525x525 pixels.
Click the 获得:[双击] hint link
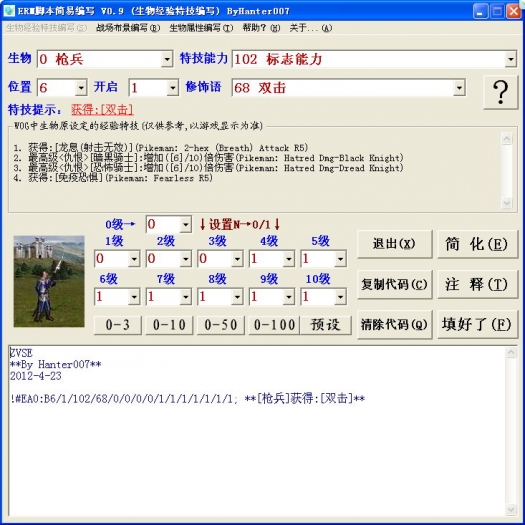102,109
